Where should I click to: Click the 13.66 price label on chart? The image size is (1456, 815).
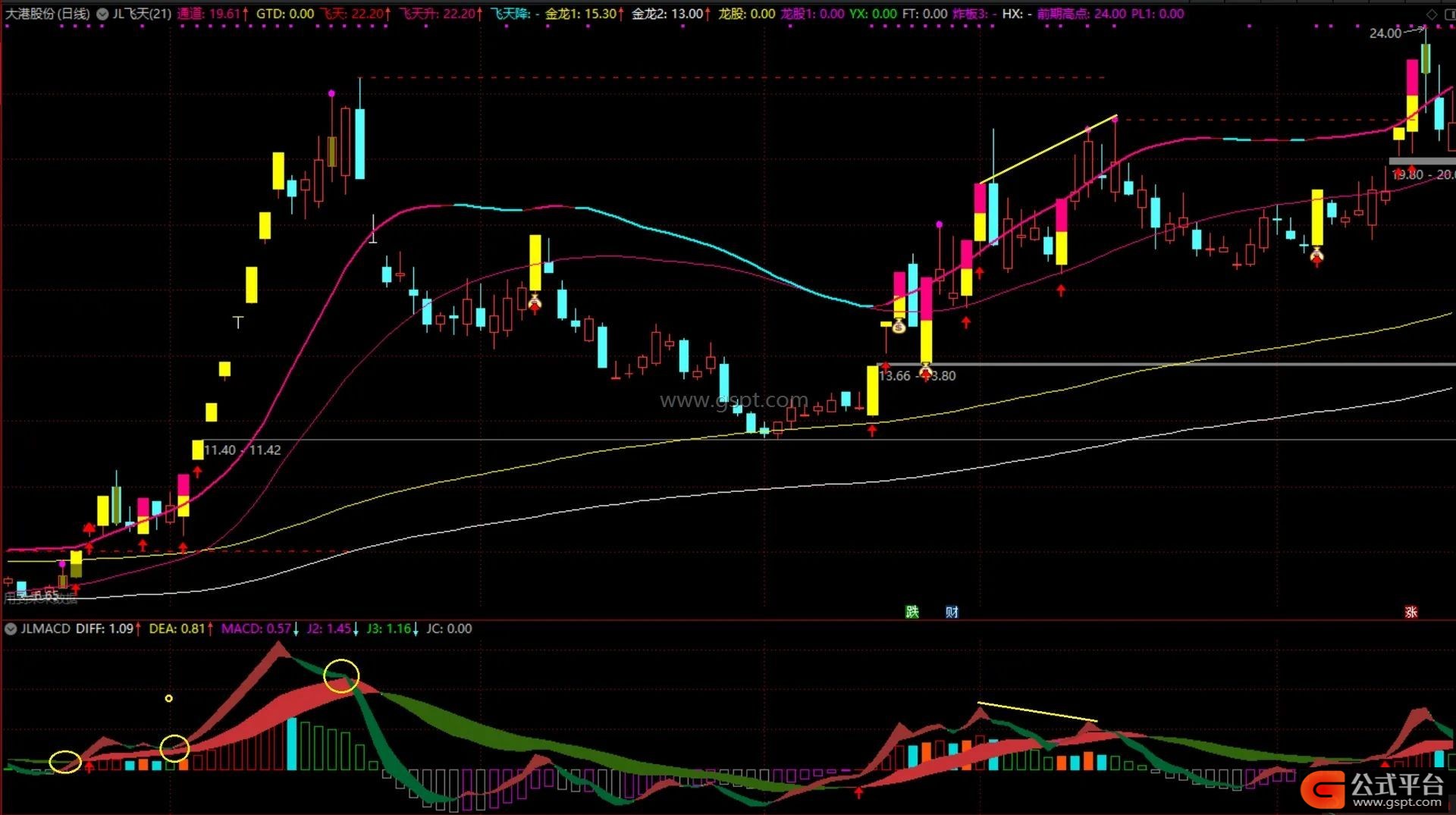895,376
